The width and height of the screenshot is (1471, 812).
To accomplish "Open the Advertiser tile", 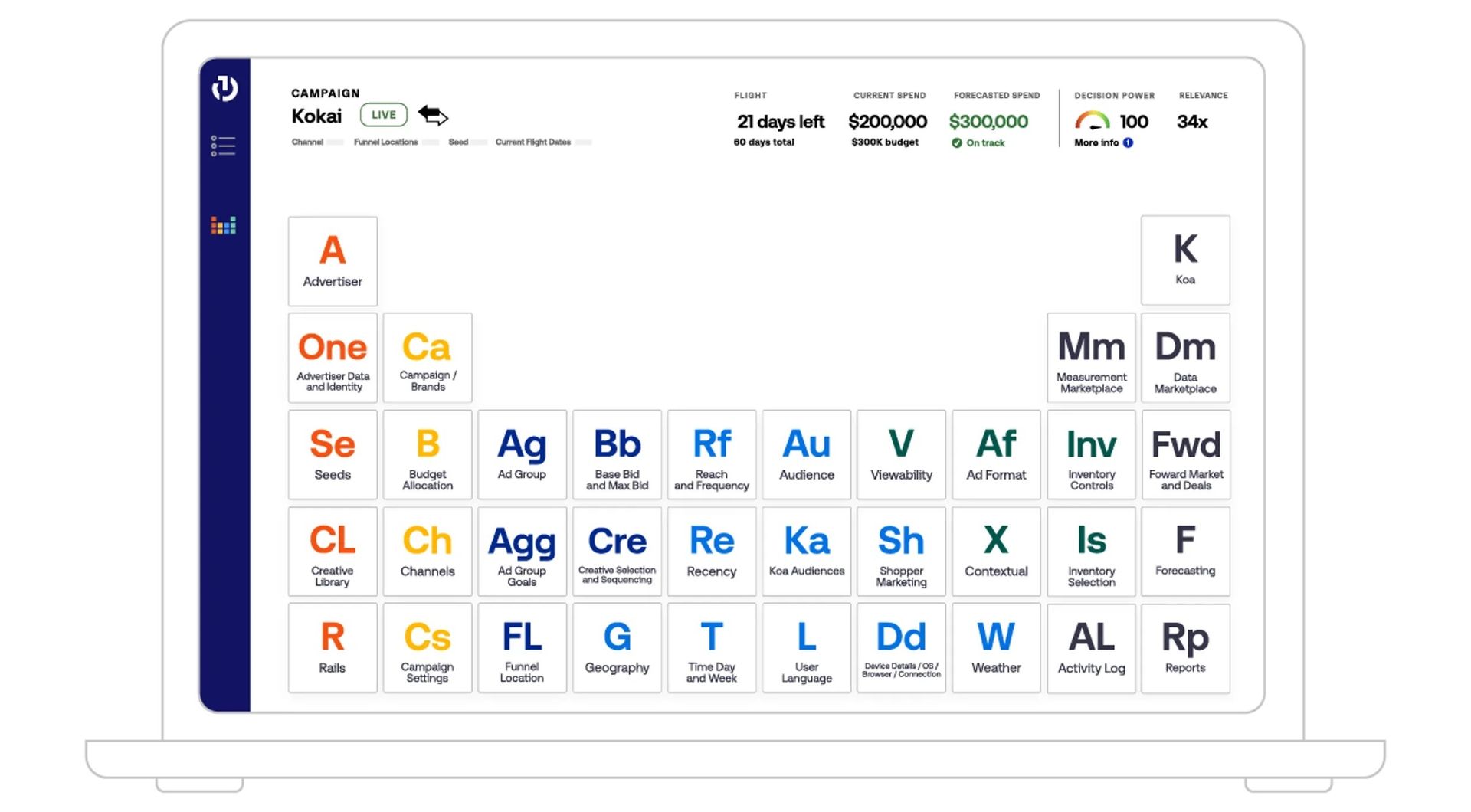I will click(x=333, y=261).
